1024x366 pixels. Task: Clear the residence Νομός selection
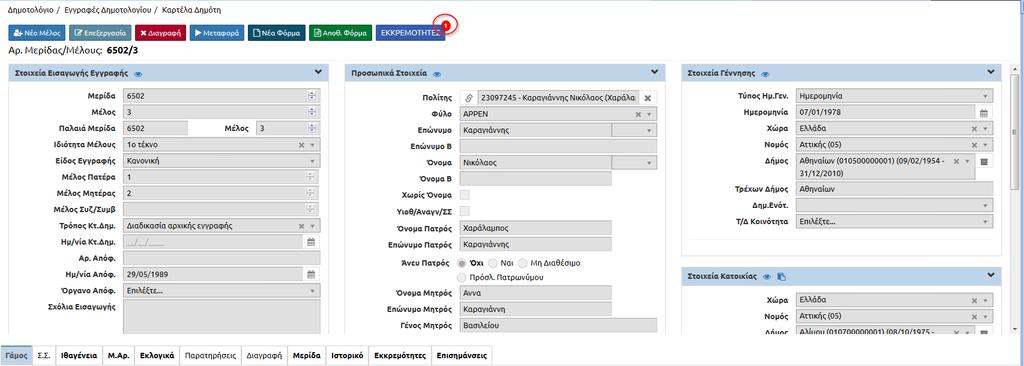click(x=975, y=317)
